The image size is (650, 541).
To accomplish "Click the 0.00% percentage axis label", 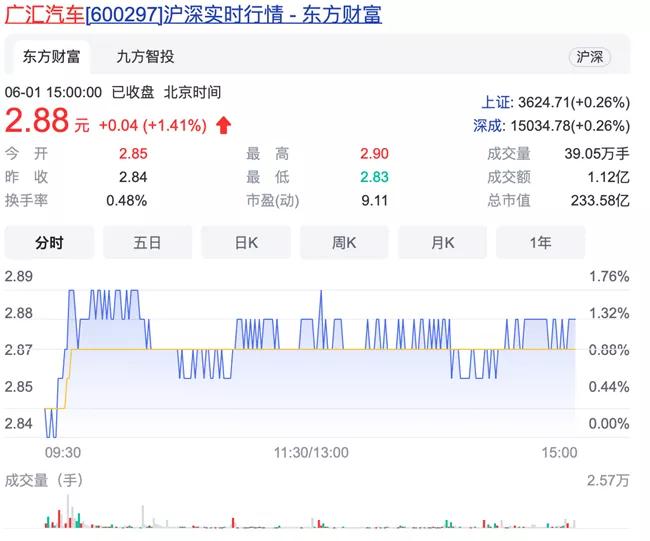I will point(609,423).
